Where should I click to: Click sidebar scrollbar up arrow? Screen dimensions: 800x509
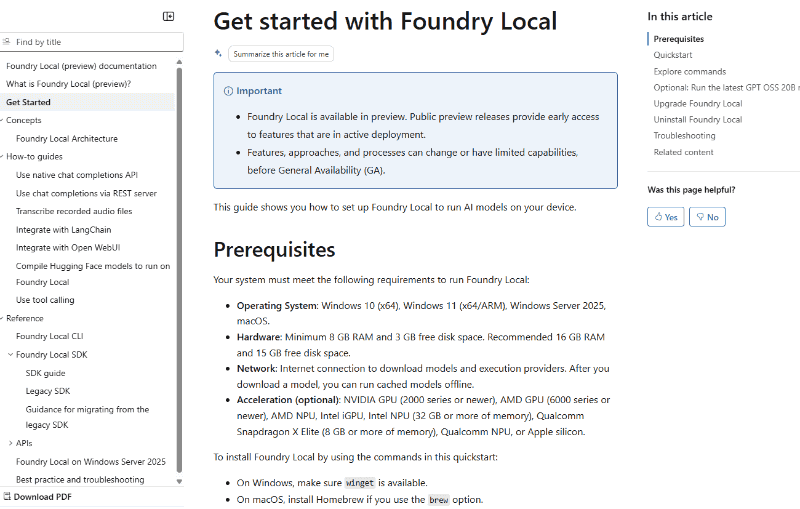point(179,62)
